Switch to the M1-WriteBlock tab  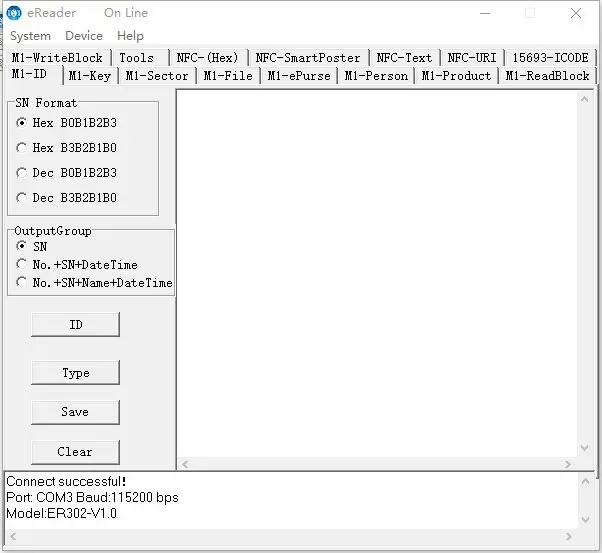(57, 58)
